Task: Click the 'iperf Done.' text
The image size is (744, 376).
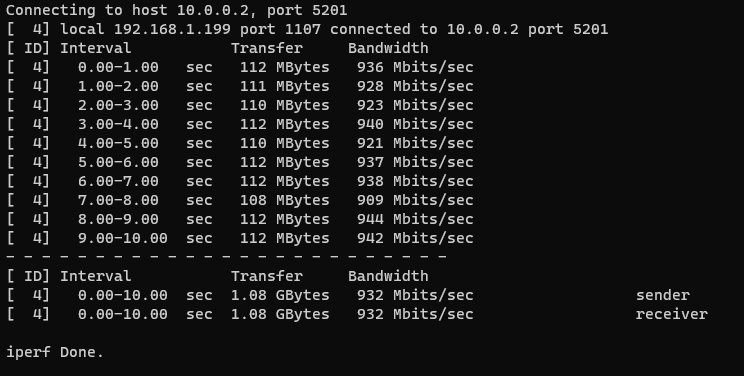Action: coord(55,352)
